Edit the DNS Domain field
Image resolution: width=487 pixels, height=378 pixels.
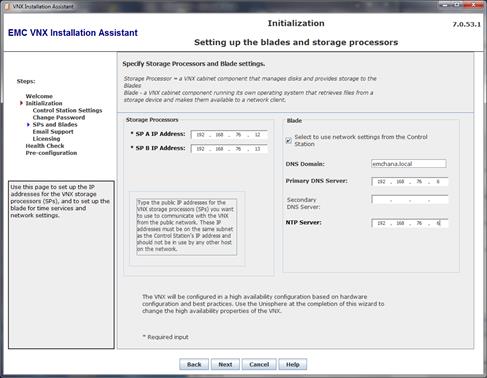pos(408,164)
